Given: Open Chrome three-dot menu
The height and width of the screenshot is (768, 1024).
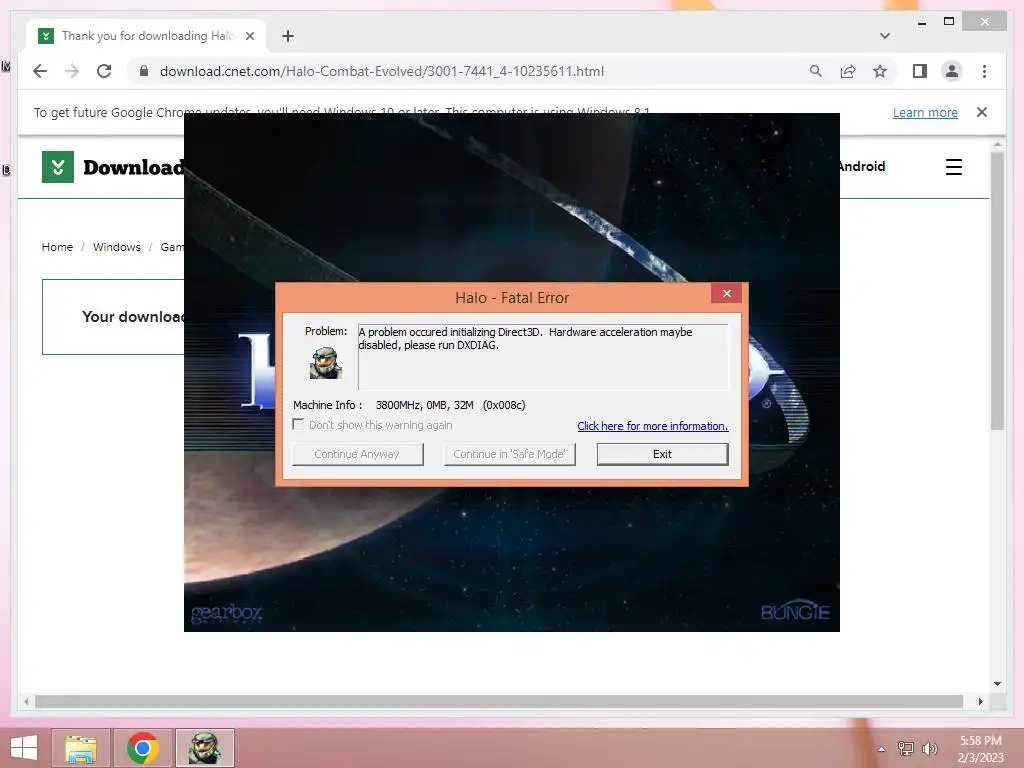Looking at the screenshot, I should tap(984, 71).
